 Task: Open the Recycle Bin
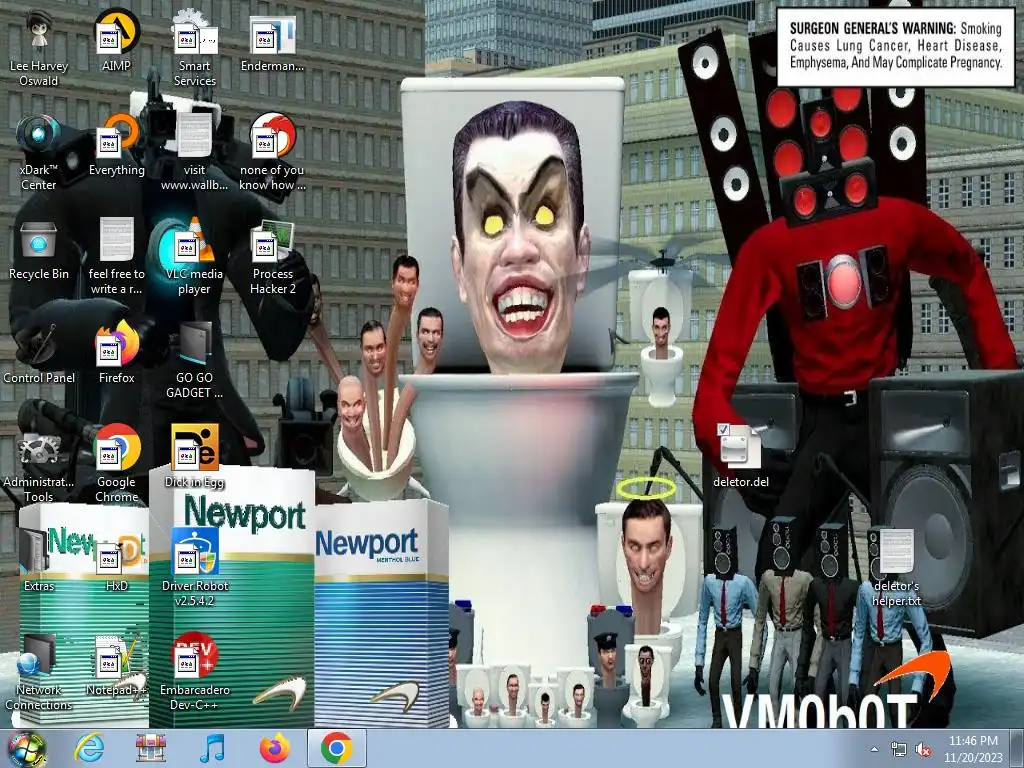click(x=39, y=249)
